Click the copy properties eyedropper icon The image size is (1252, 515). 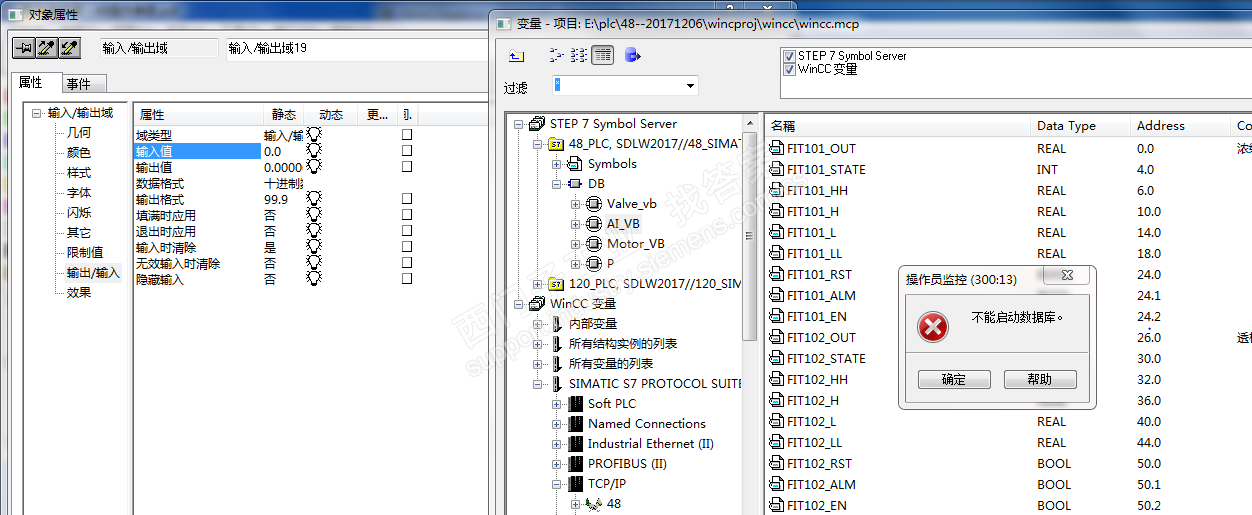tap(45, 48)
